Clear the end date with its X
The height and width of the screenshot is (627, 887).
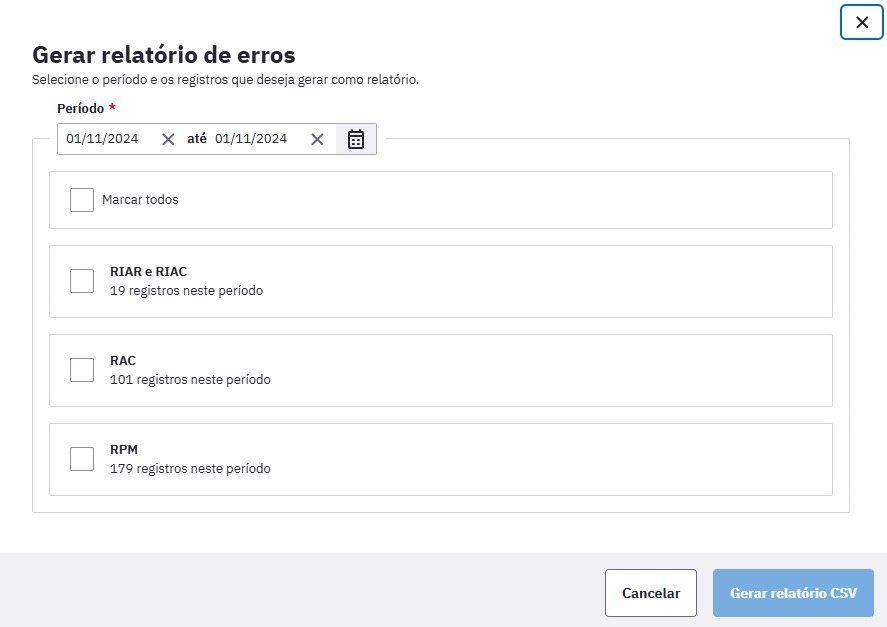coord(317,139)
